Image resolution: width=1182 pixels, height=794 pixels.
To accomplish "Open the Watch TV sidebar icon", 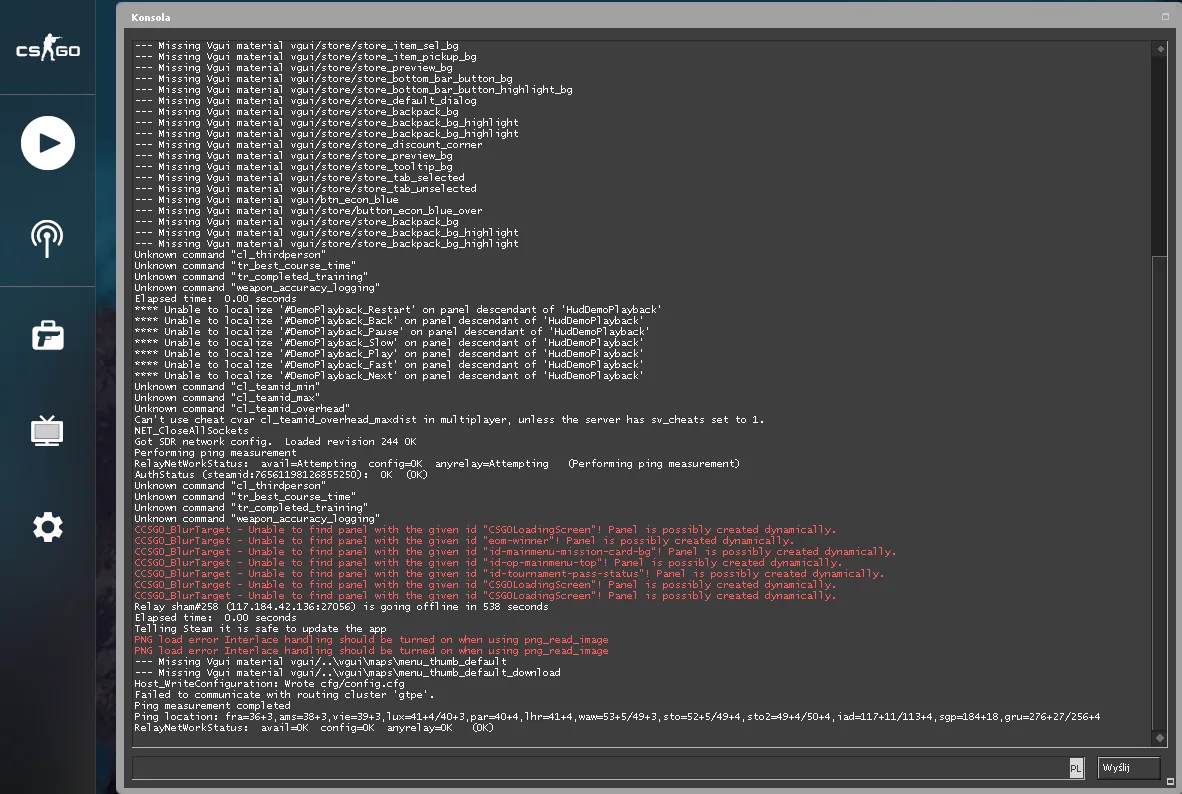I will pyautogui.click(x=47, y=431).
